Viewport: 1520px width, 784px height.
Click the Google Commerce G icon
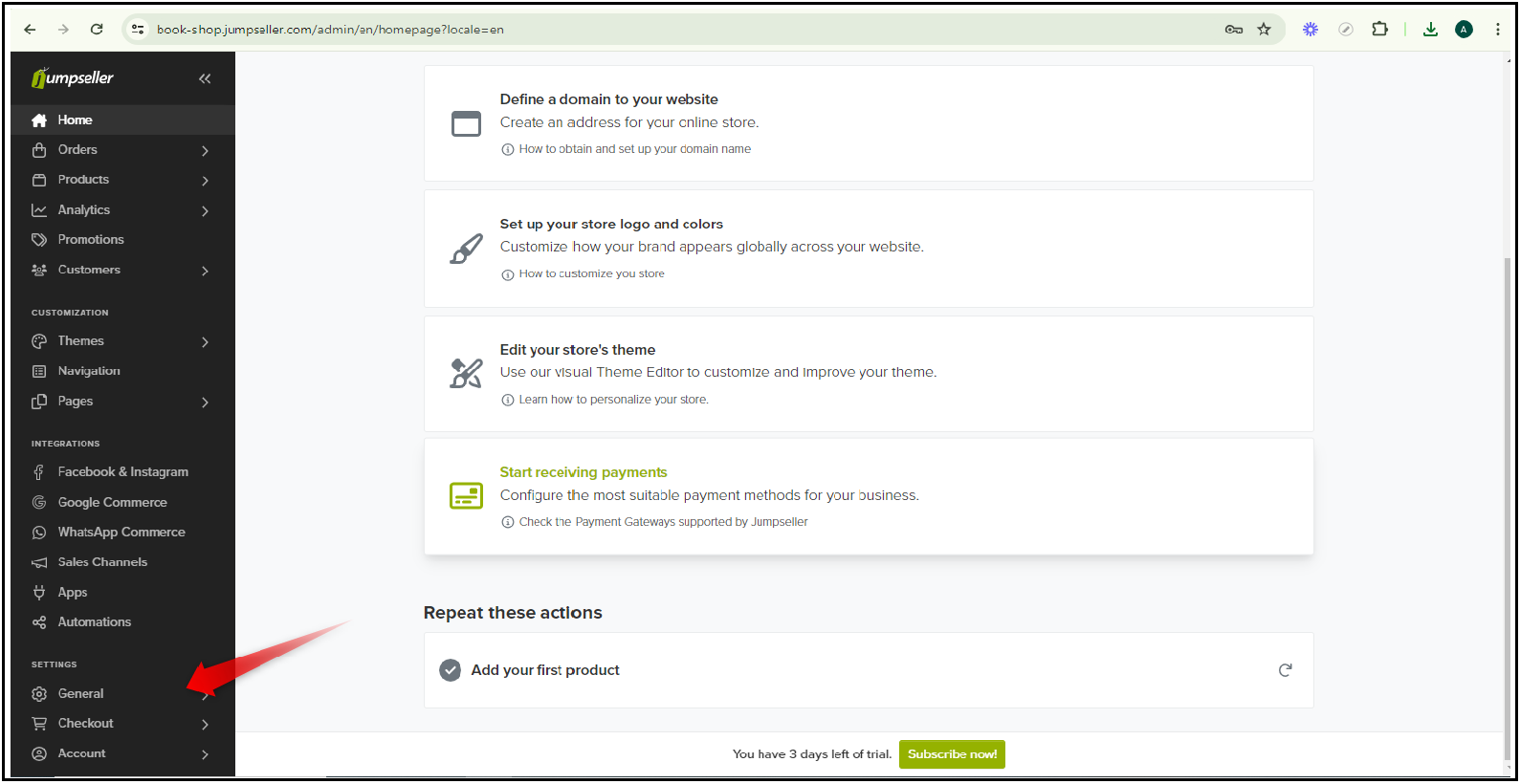pos(39,503)
